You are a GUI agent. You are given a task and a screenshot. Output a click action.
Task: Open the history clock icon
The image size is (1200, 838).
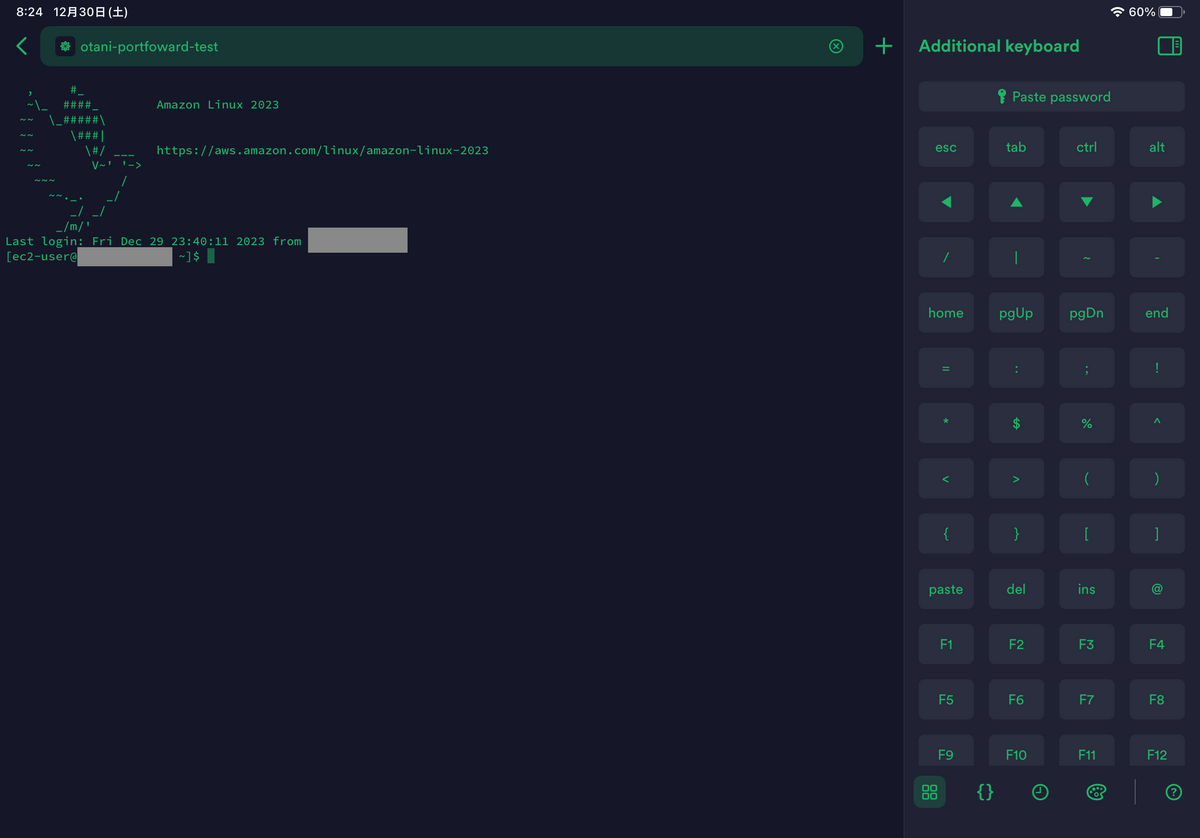pos(1040,792)
